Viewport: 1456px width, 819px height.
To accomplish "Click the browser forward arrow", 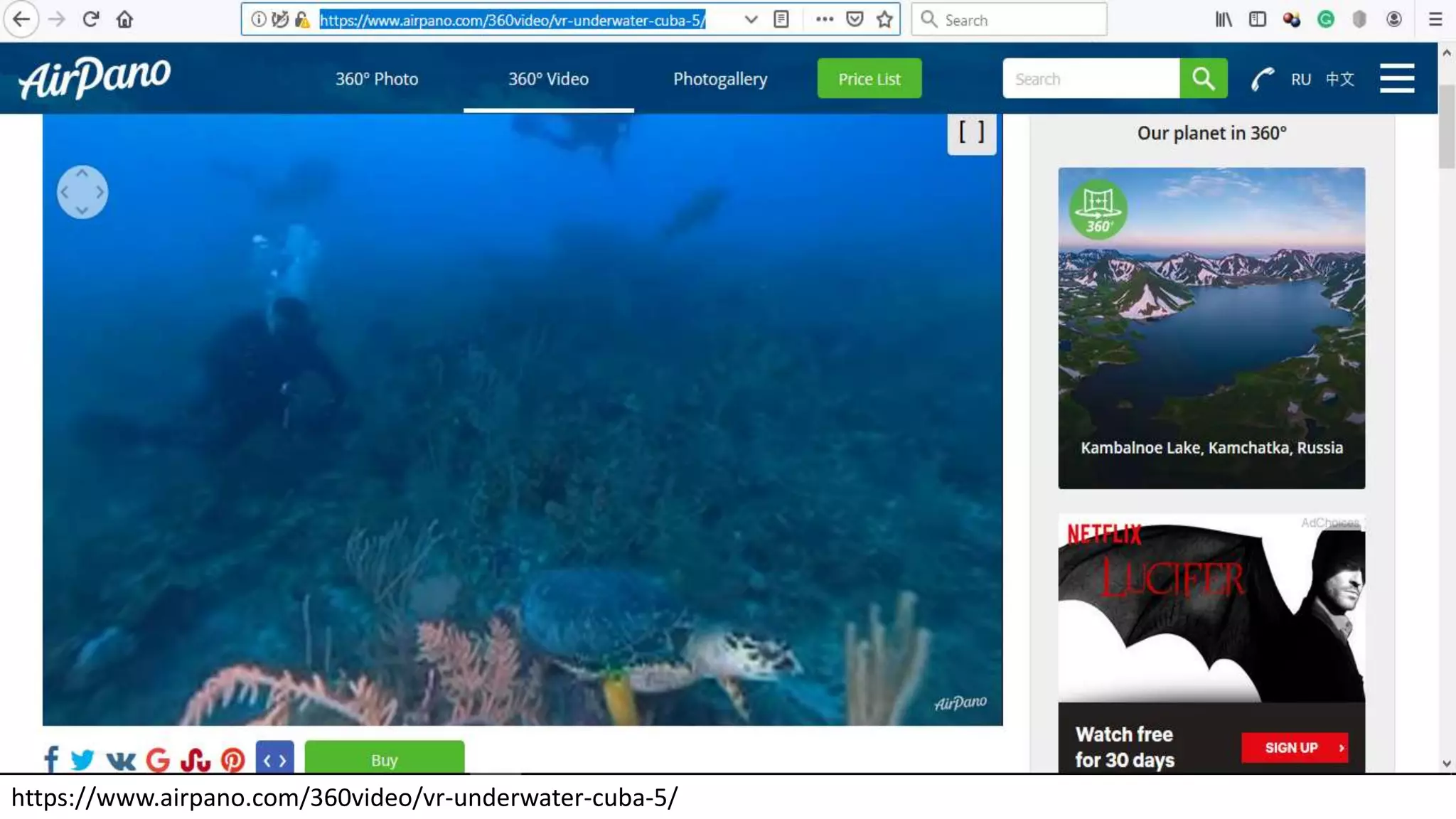I will pos(57,19).
